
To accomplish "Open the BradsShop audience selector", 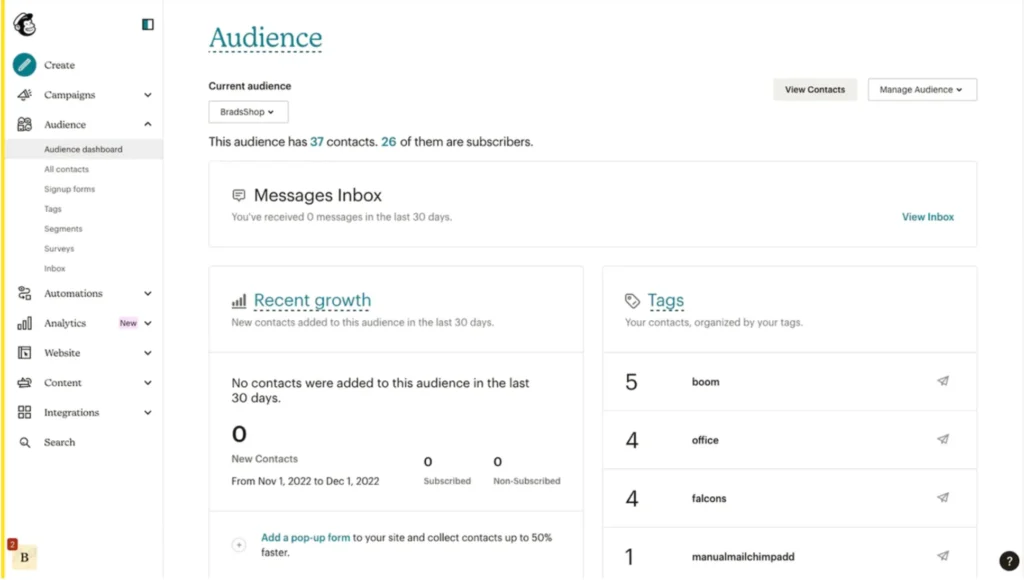I will [247, 111].
